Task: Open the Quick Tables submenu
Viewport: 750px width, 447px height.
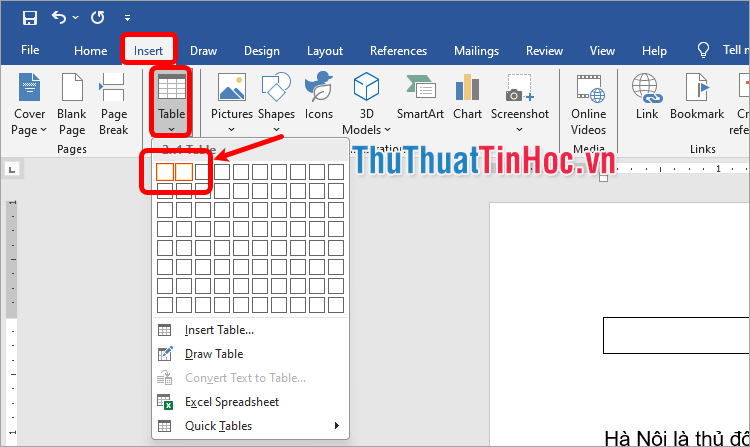Action: click(250, 426)
